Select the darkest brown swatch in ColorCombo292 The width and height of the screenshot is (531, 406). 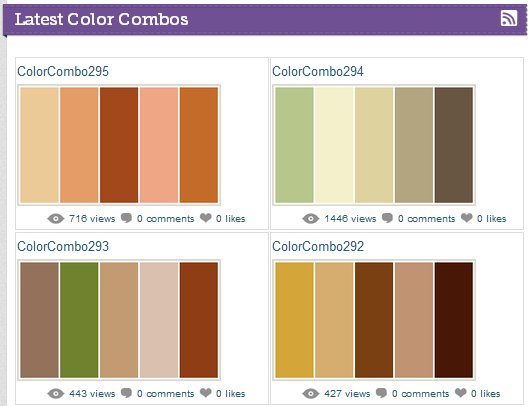point(454,320)
